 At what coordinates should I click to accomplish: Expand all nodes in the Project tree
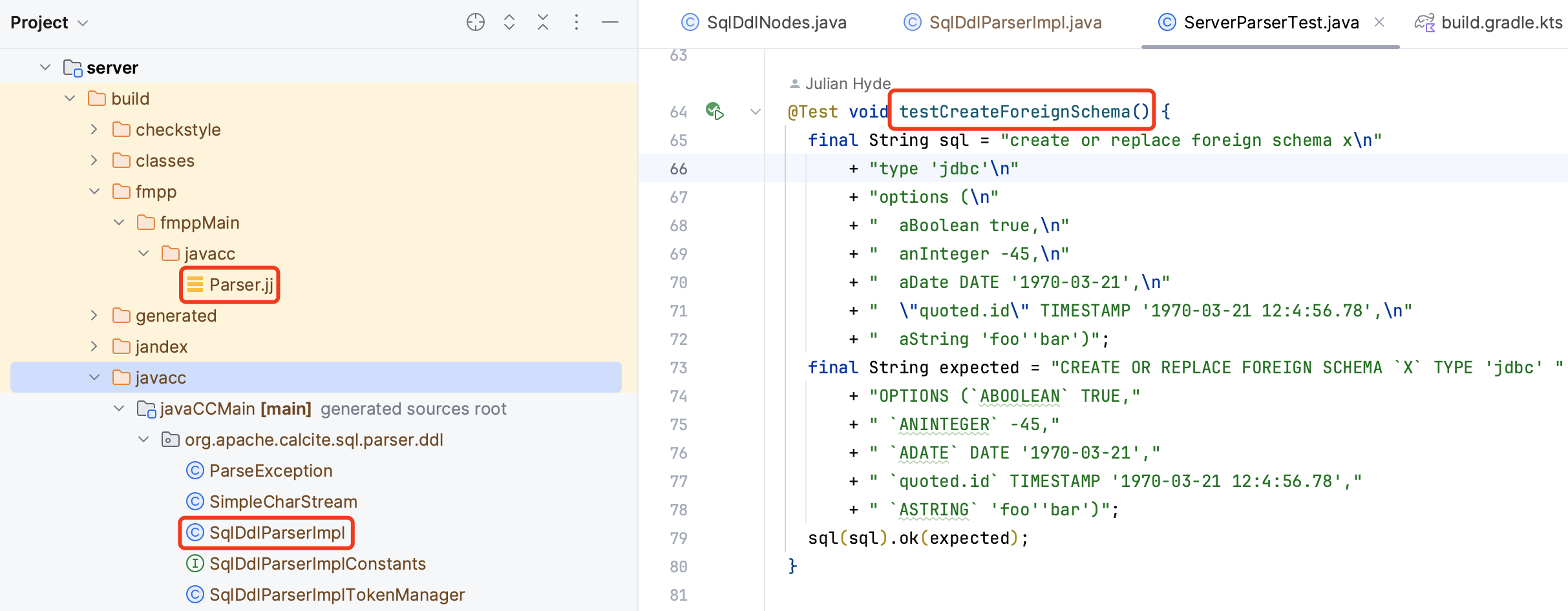click(x=510, y=21)
